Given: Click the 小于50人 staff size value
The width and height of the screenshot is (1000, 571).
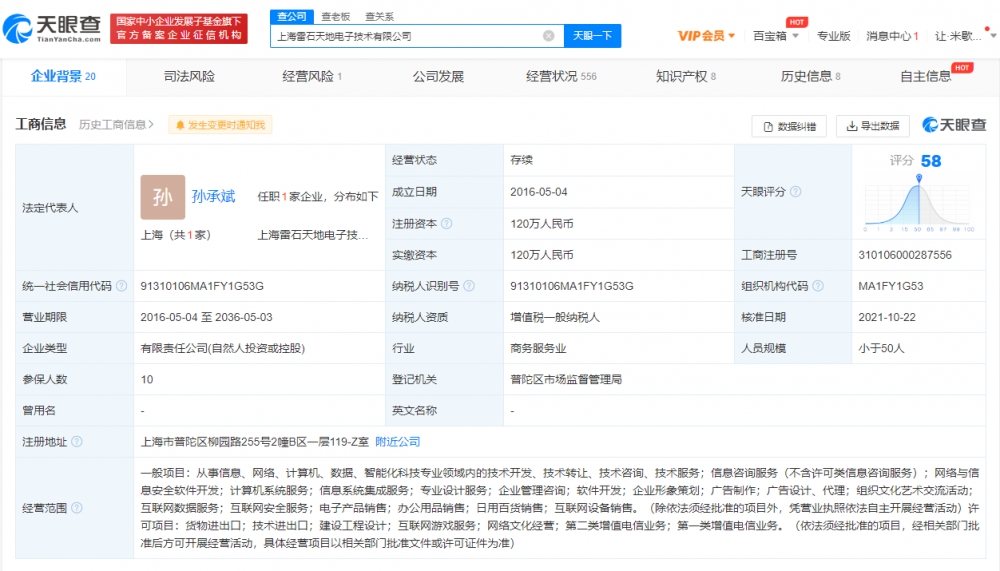Looking at the screenshot, I should tap(881, 348).
